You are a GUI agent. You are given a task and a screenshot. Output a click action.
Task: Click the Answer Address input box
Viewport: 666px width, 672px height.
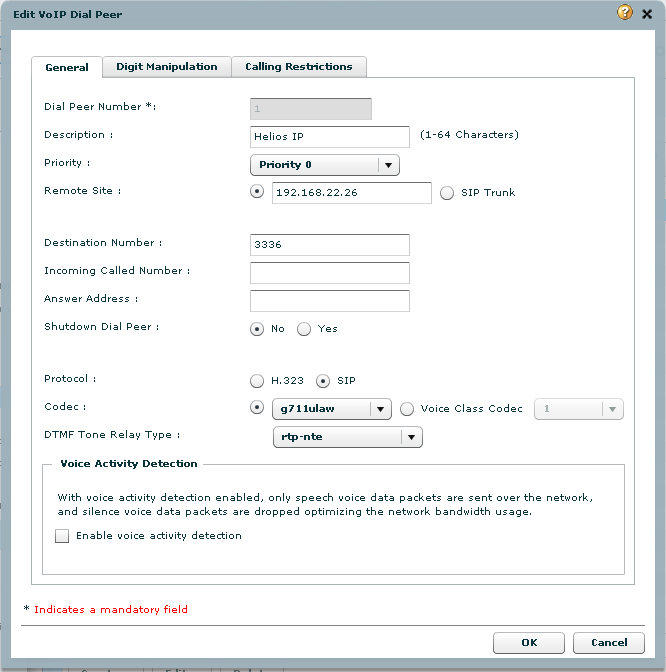pos(329,301)
